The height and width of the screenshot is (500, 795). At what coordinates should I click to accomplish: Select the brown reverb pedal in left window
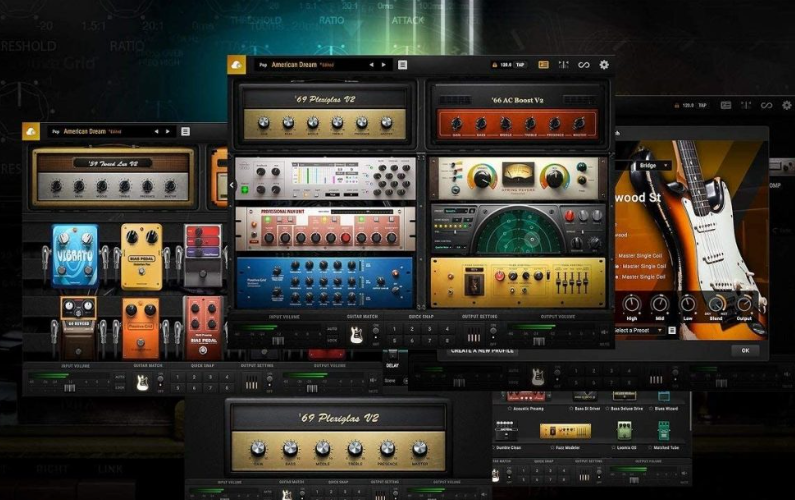[x=78, y=326]
